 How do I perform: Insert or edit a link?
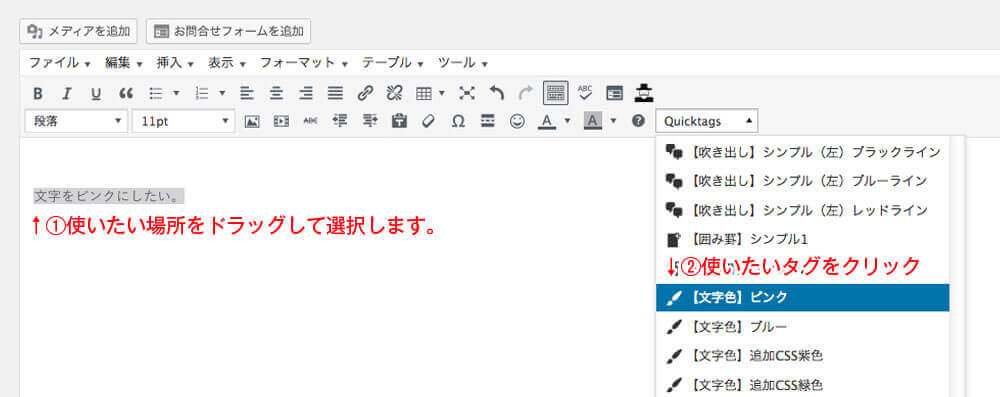point(365,93)
